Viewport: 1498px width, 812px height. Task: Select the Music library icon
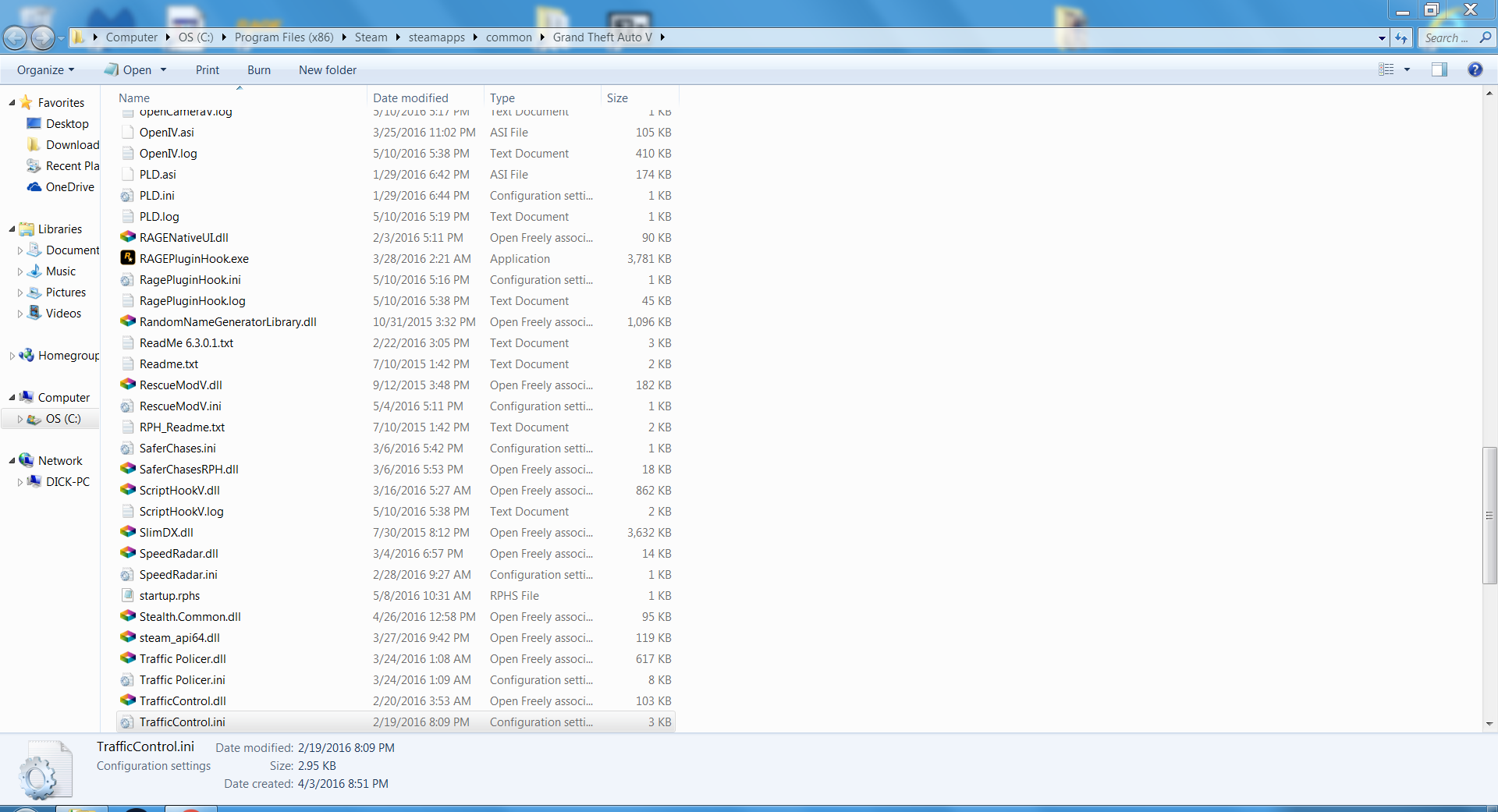[x=34, y=271]
